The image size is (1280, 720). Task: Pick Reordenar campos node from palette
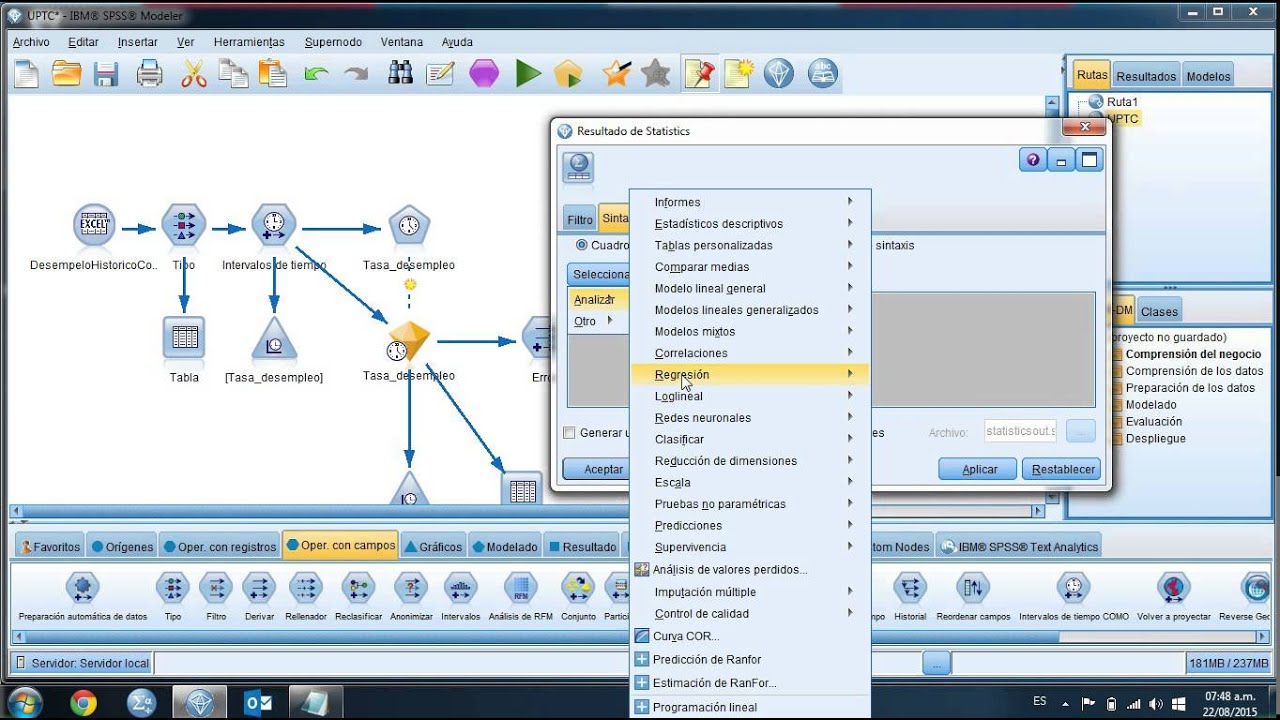pyautogui.click(x=973, y=589)
